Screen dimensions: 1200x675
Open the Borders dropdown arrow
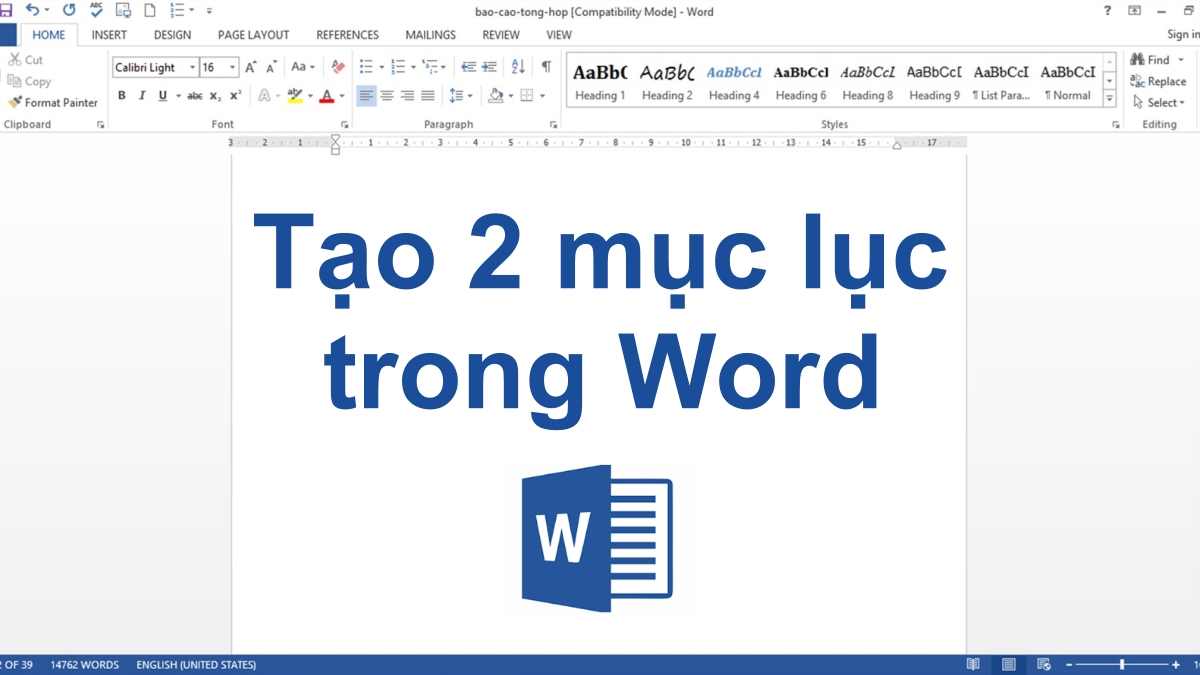543,96
